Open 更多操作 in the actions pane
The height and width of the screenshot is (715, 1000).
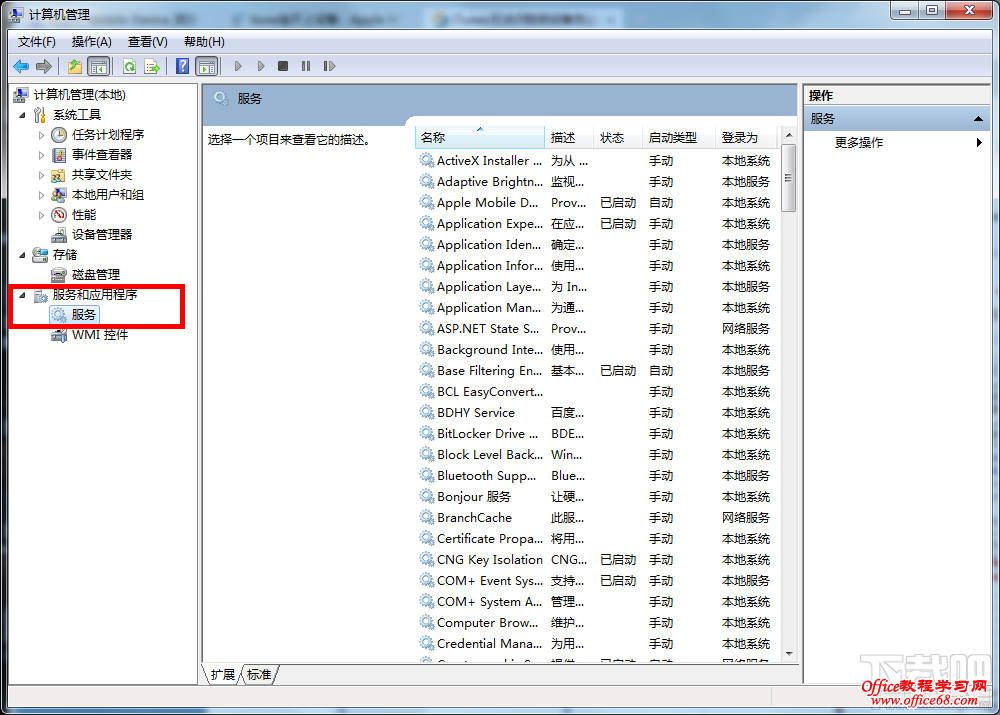(x=858, y=143)
